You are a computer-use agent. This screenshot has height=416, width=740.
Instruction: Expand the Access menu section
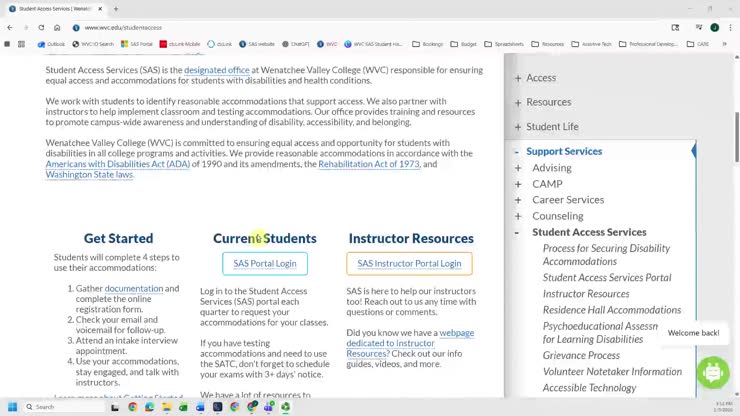pos(518,78)
